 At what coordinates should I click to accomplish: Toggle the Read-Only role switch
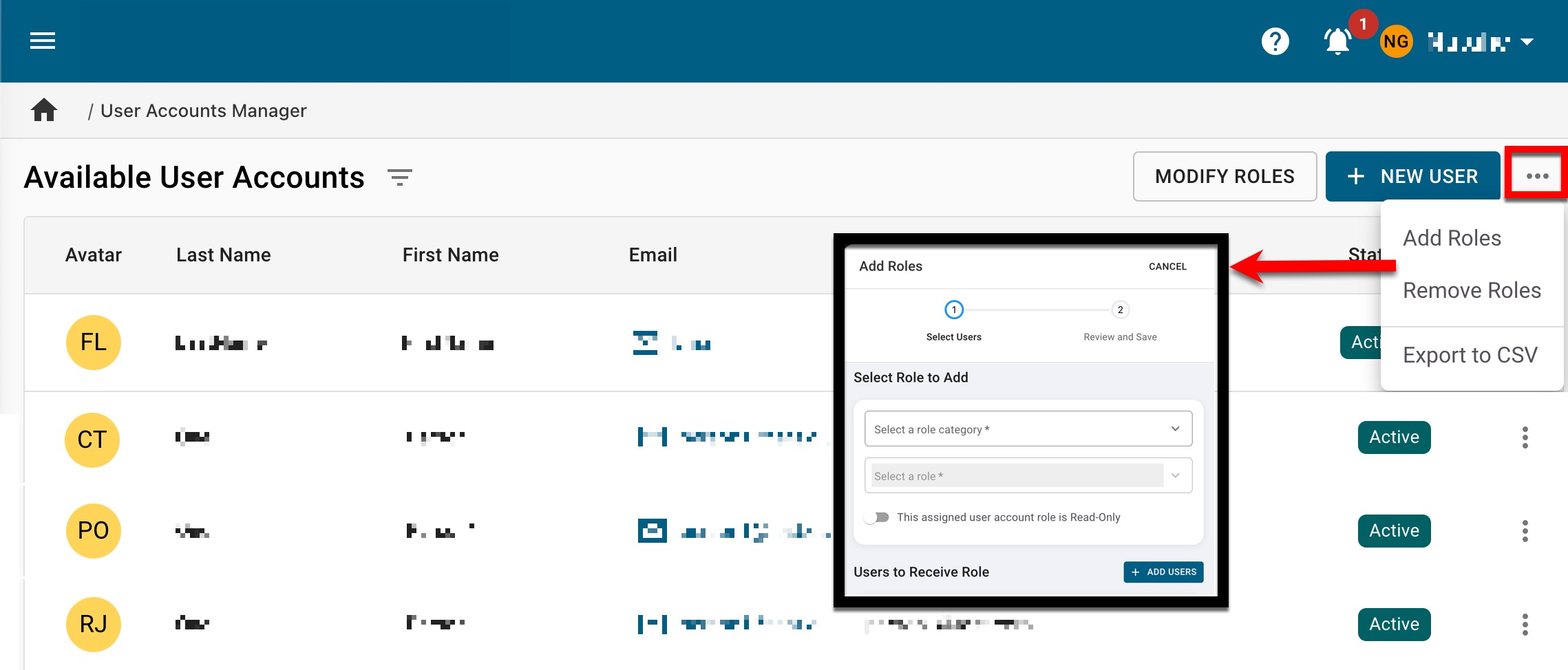pos(877,517)
